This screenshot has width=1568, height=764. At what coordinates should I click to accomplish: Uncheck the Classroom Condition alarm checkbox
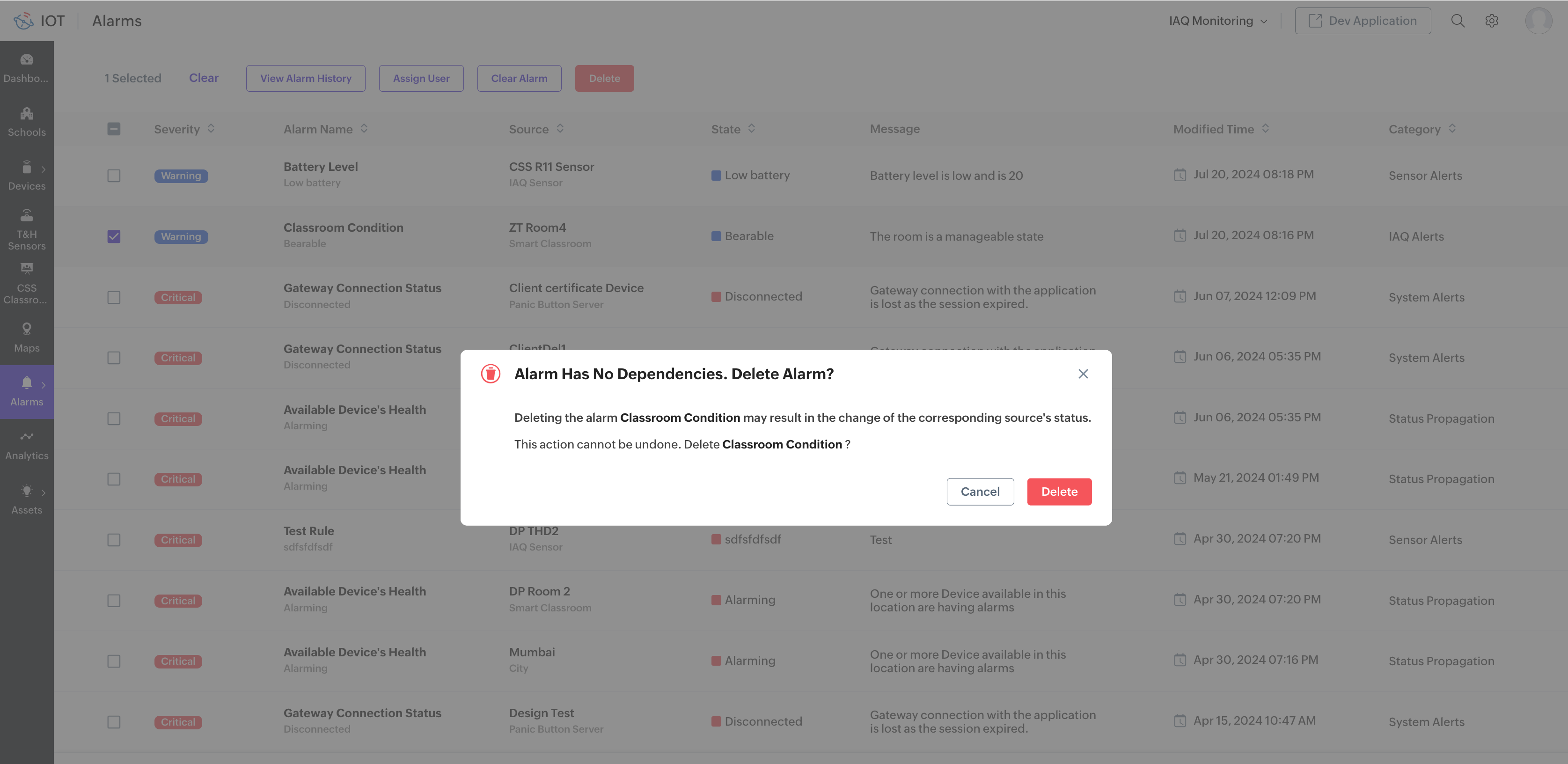coord(114,236)
